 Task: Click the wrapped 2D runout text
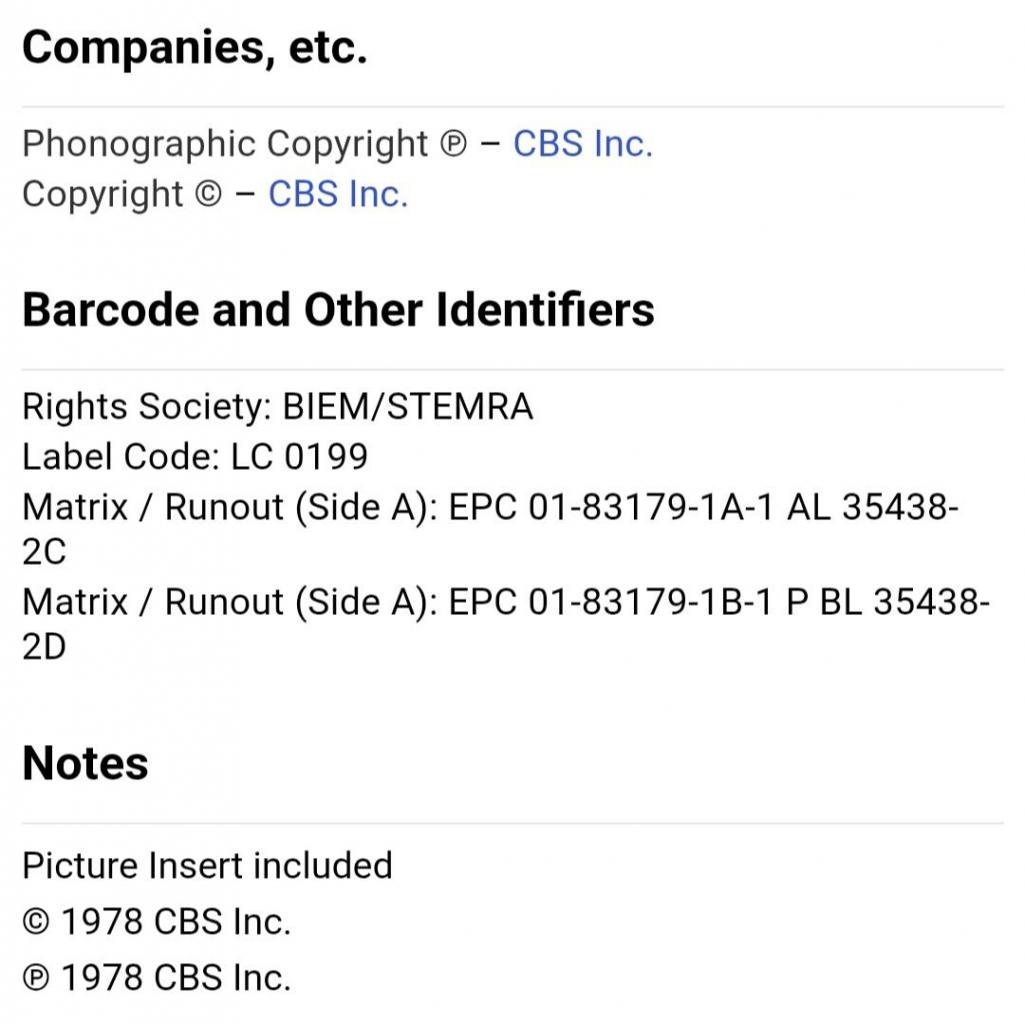[x=44, y=648]
